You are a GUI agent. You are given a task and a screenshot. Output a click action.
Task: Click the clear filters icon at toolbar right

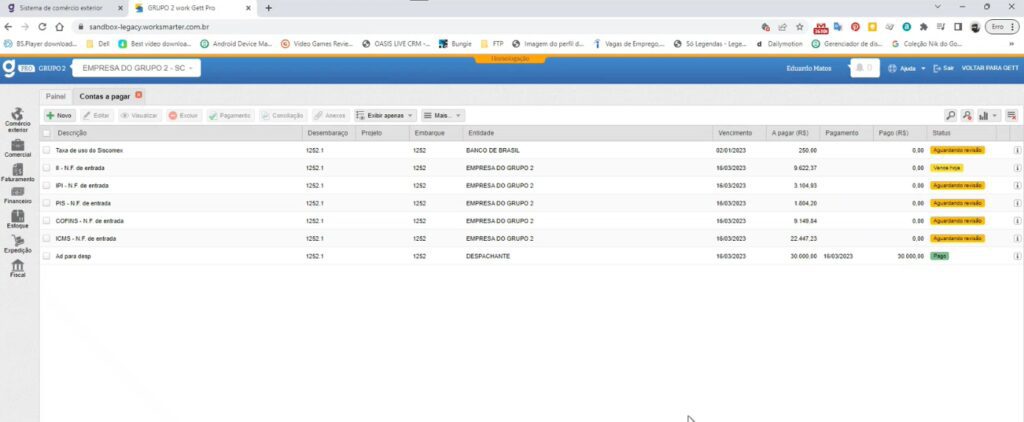(x=1011, y=116)
